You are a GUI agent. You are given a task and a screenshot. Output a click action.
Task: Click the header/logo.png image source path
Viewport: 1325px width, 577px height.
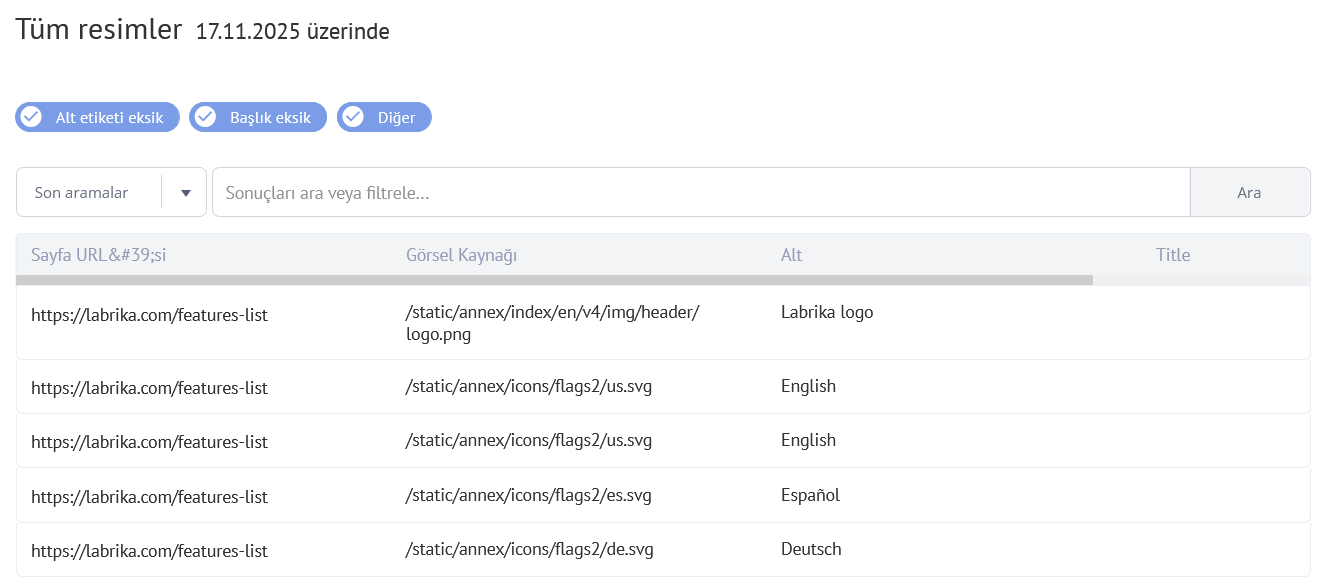(x=552, y=323)
